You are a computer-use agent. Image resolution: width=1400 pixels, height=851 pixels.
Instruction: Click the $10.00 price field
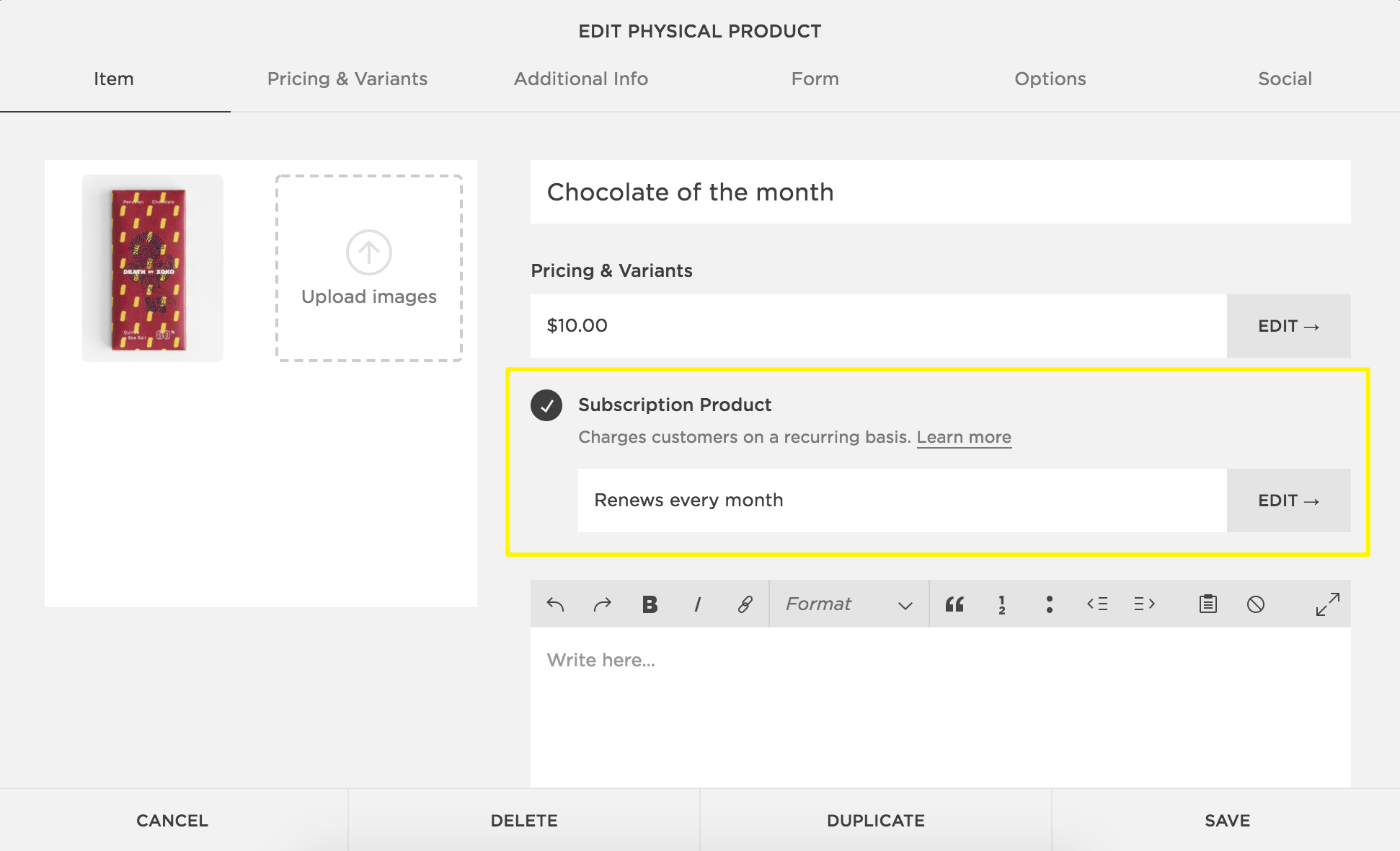[x=879, y=326]
